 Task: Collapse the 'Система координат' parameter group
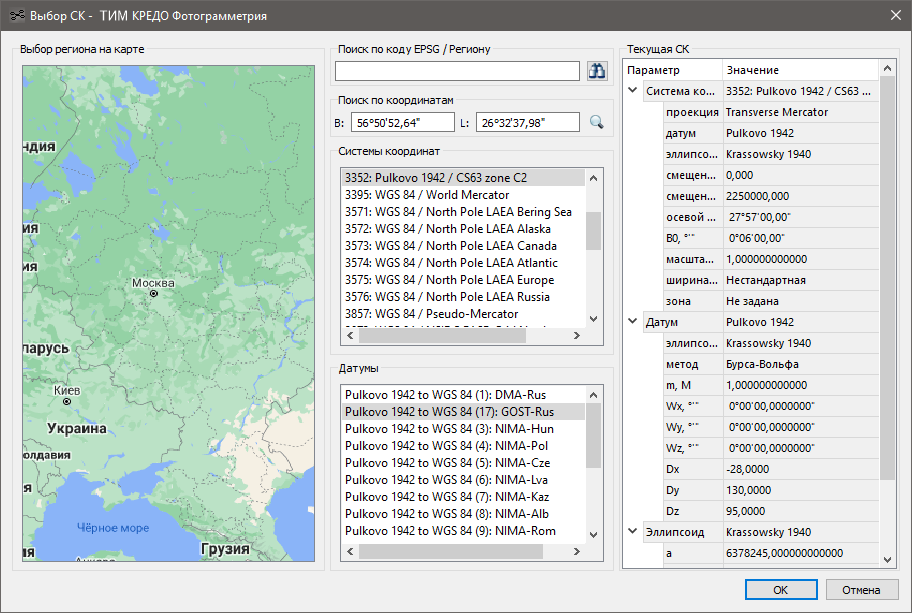click(633, 91)
